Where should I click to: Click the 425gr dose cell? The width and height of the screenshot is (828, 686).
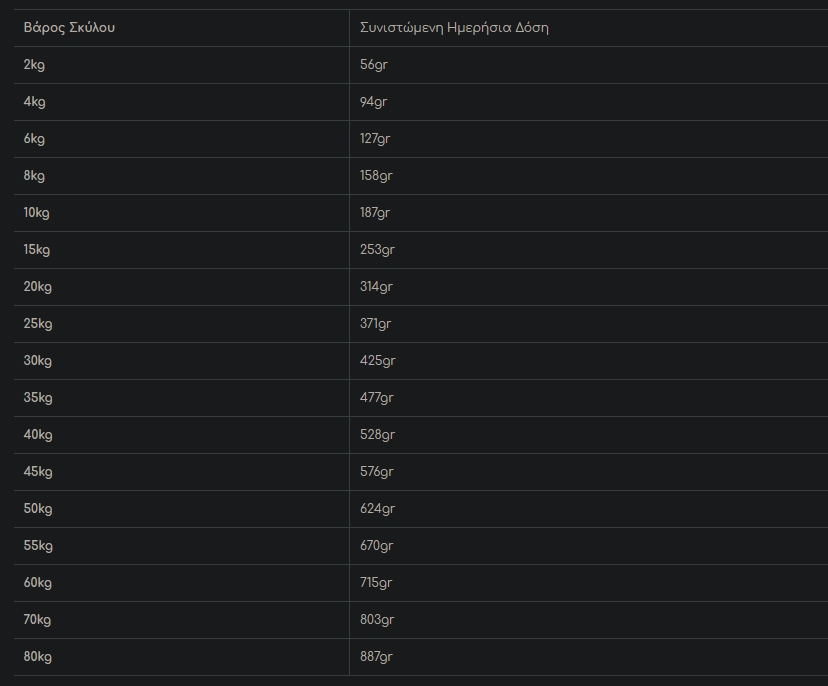click(x=377, y=361)
